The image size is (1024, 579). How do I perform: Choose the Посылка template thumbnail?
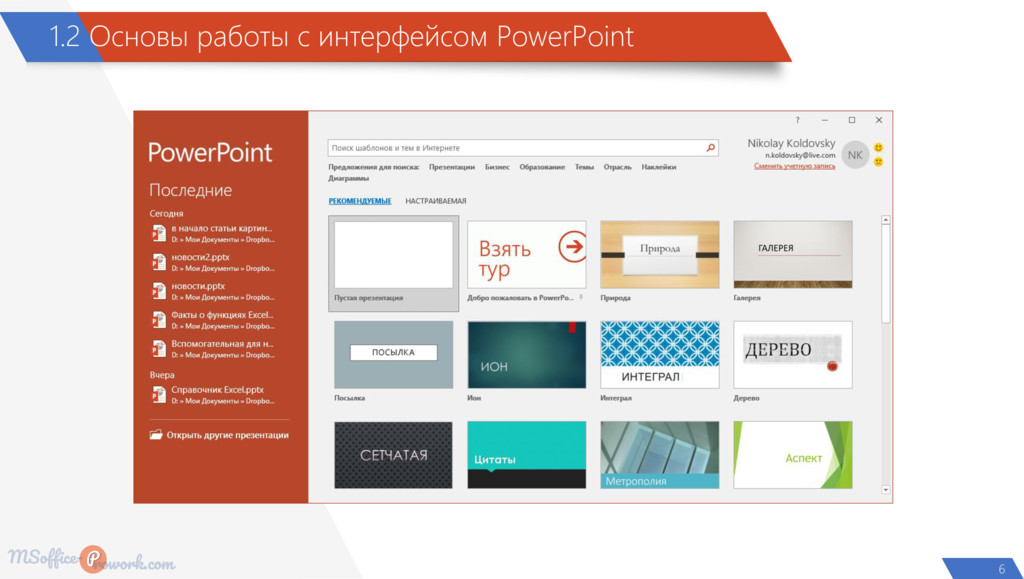393,354
